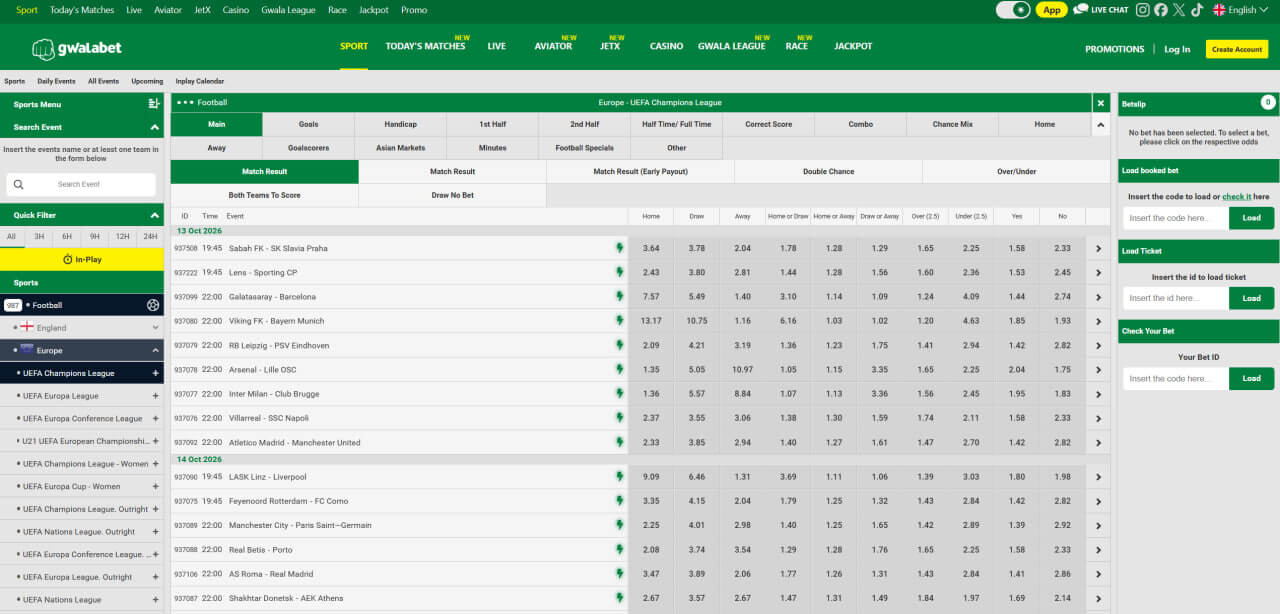Click Load button under Check Your Bet
Image resolution: width=1280 pixels, height=614 pixels.
pyautogui.click(x=1251, y=378)
